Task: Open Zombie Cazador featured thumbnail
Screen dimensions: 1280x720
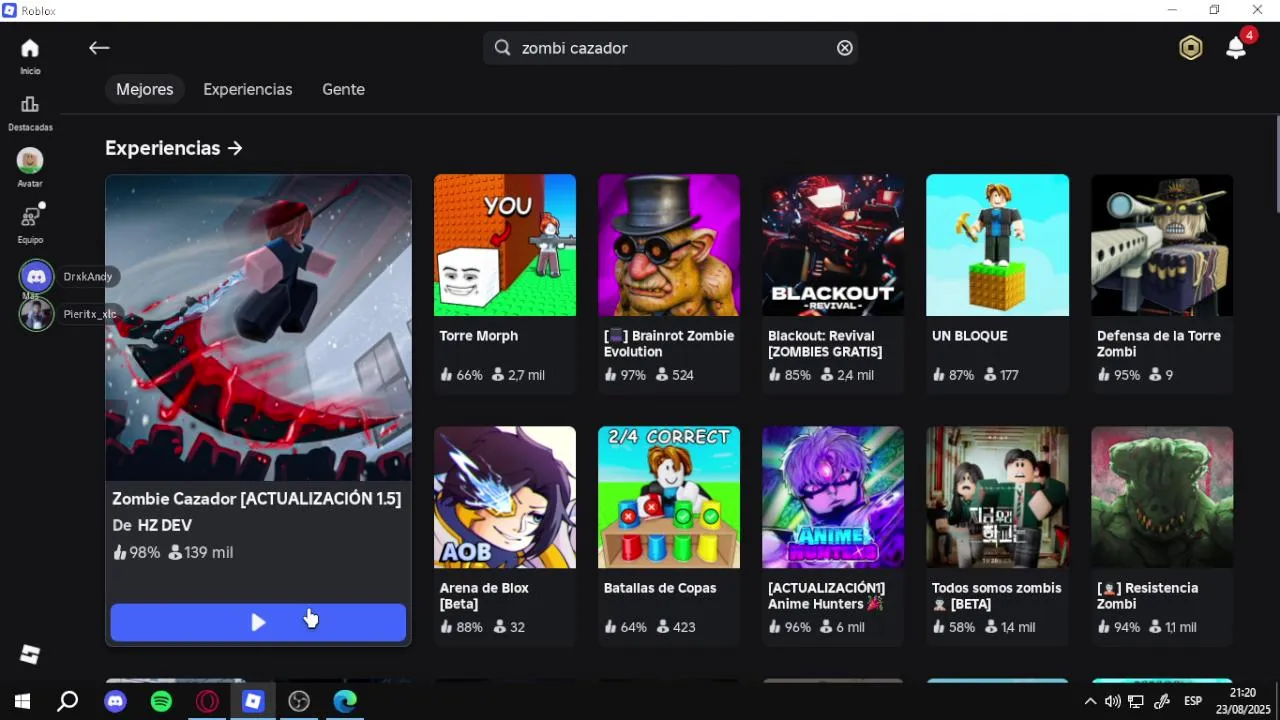Action: 258,328
